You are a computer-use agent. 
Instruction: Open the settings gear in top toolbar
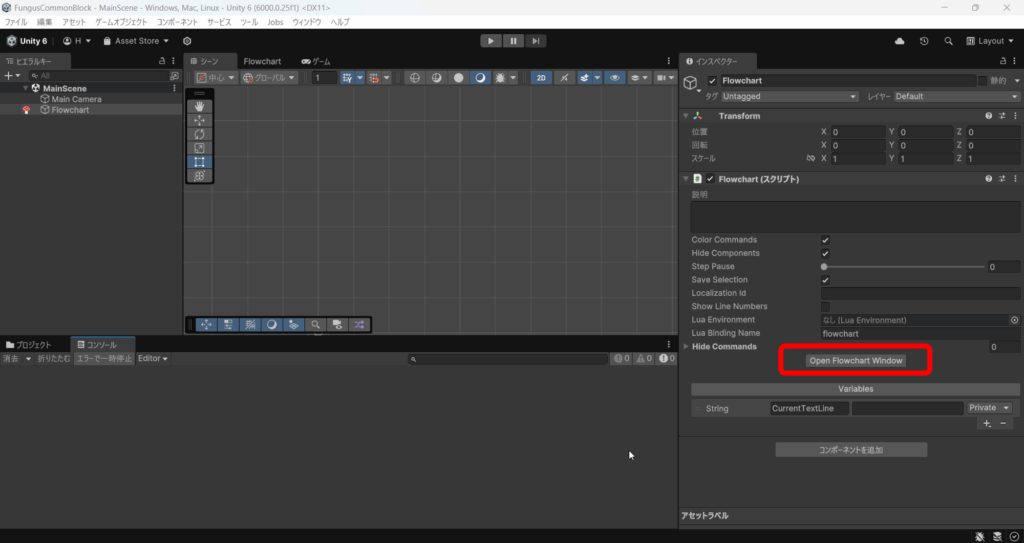point(186,41)
